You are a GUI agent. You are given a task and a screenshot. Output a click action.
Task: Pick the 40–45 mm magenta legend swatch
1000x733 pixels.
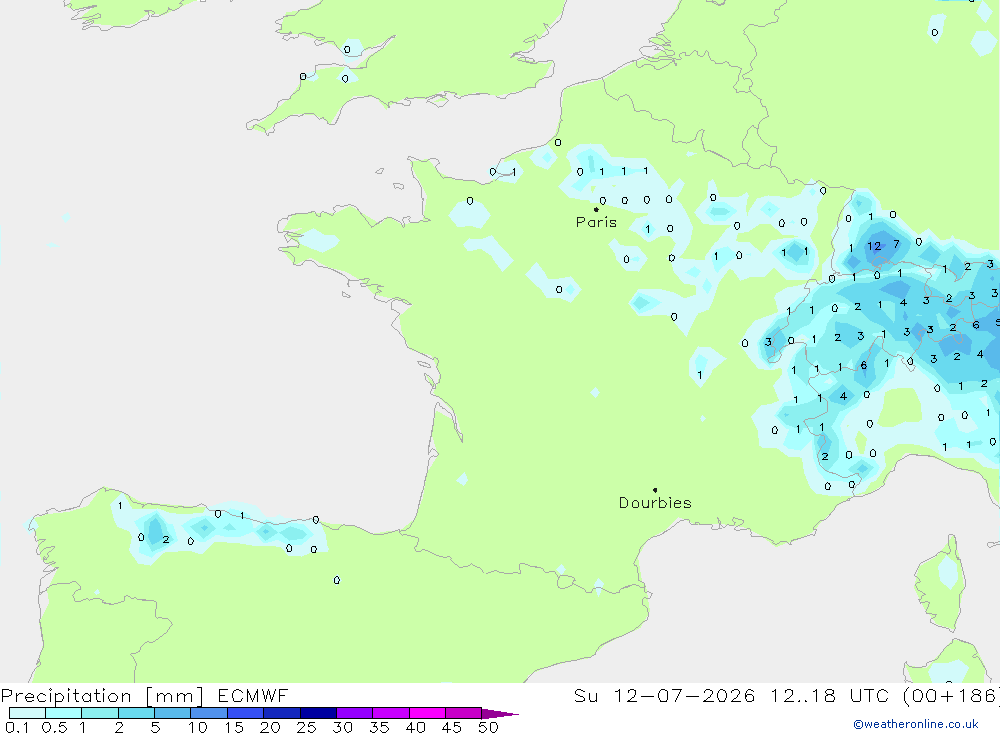click(427, 713)
